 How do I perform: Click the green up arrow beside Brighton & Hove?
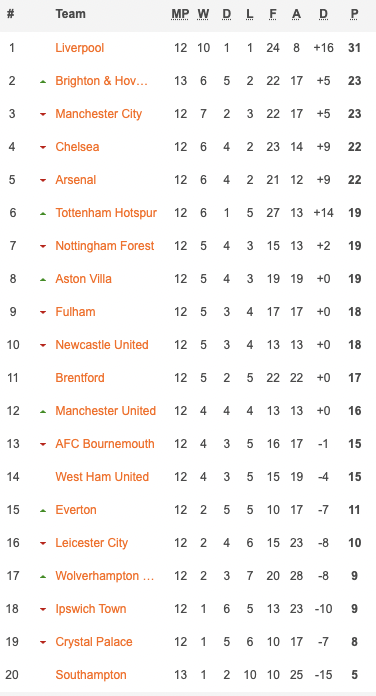tap(43, 82)
